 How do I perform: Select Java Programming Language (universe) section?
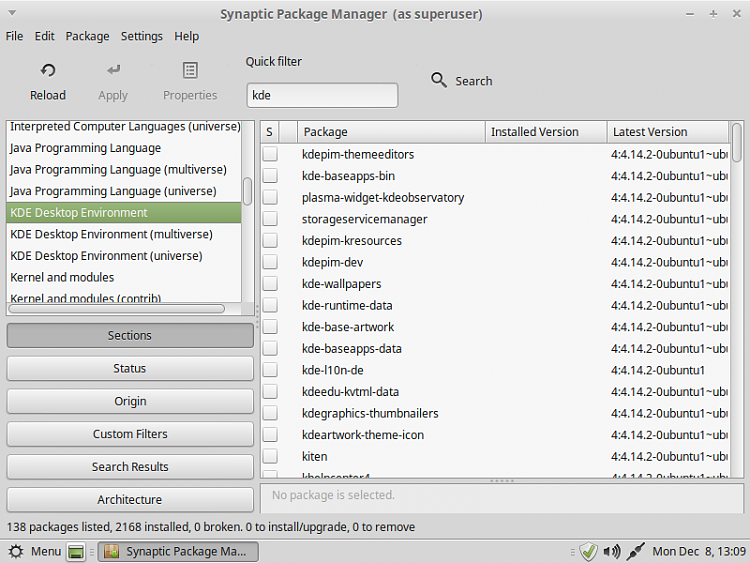point(124,191)
